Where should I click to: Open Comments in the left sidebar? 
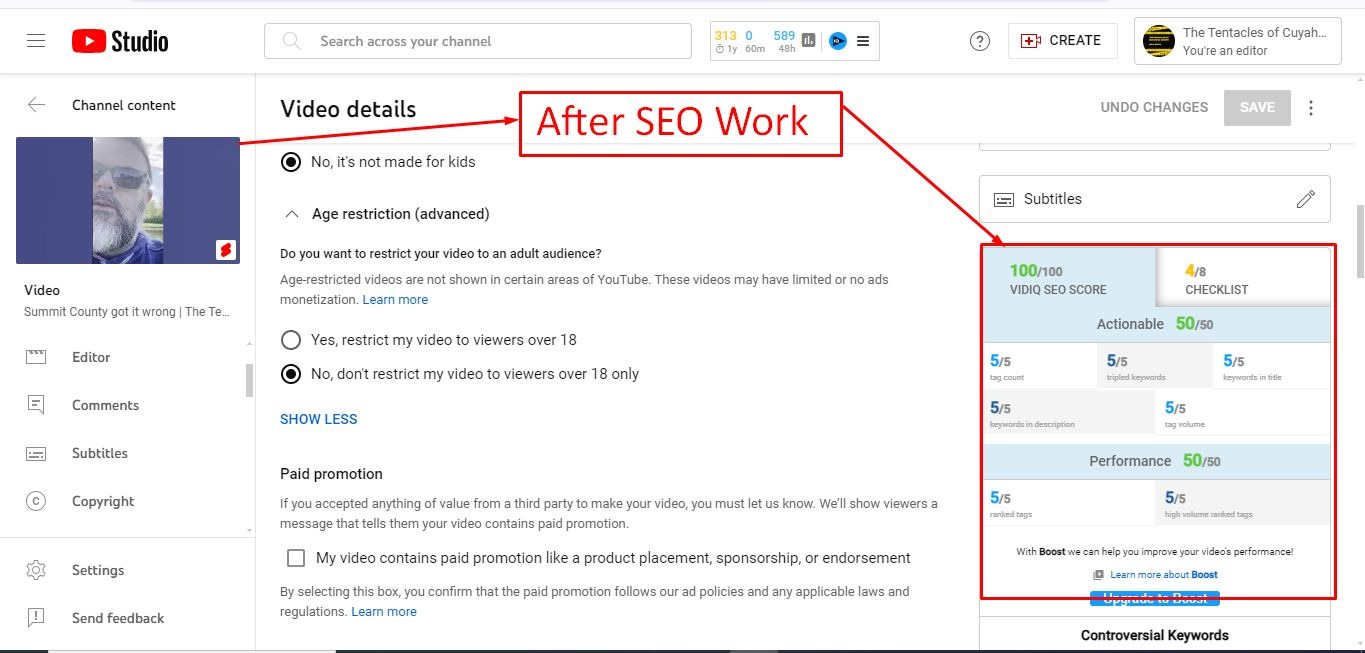click(x=105, y=405)
